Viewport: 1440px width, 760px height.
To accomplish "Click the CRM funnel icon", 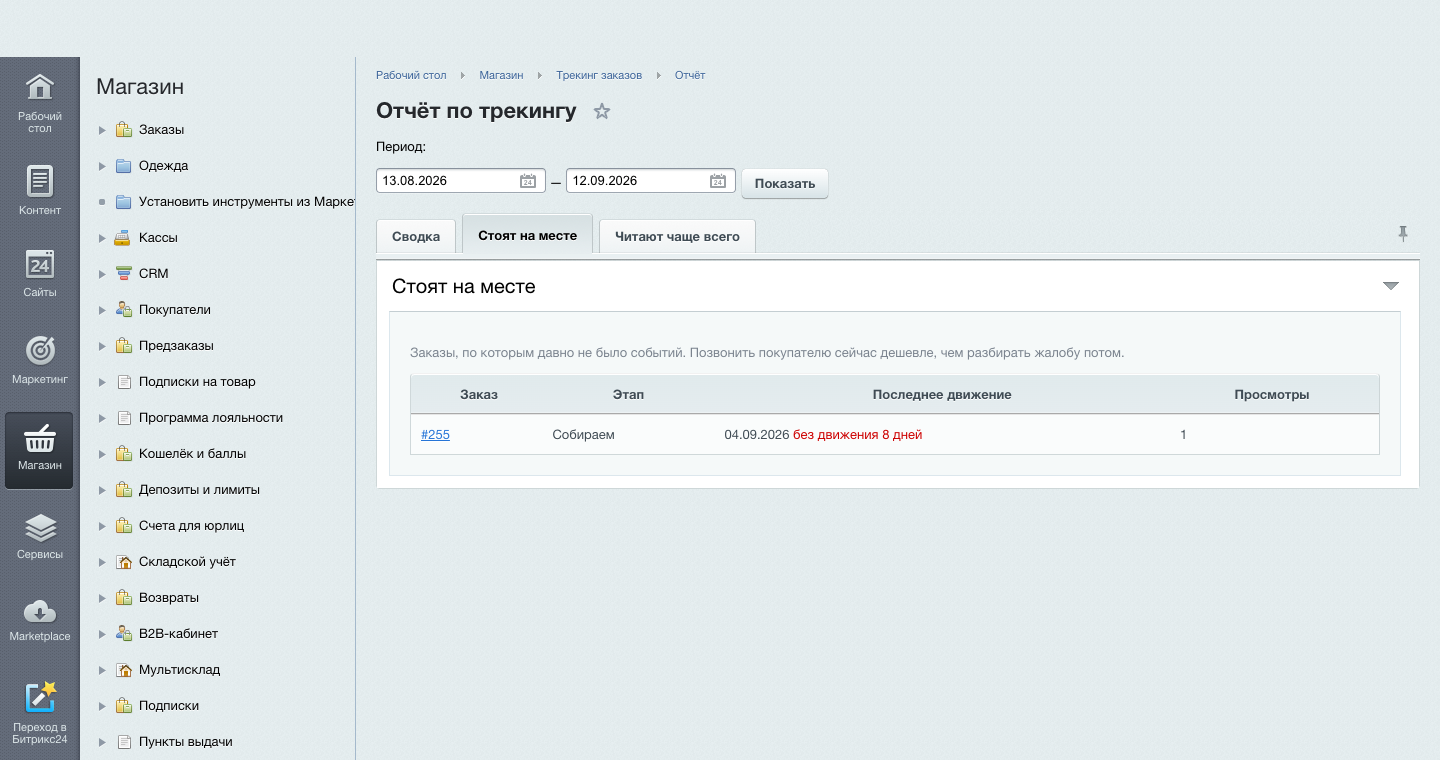I will (x=123, y=274).
